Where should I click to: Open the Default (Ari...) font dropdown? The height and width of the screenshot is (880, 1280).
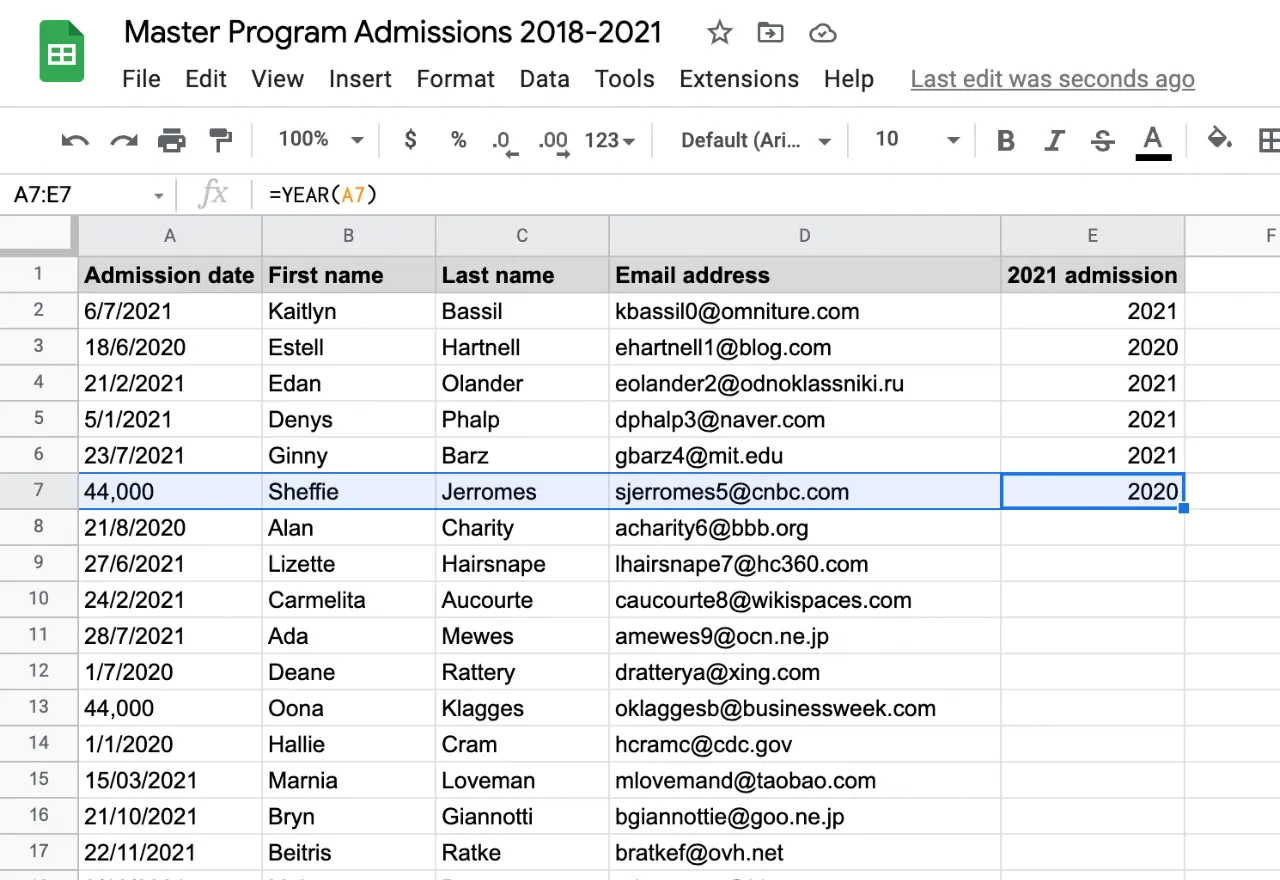pos(756,141)
